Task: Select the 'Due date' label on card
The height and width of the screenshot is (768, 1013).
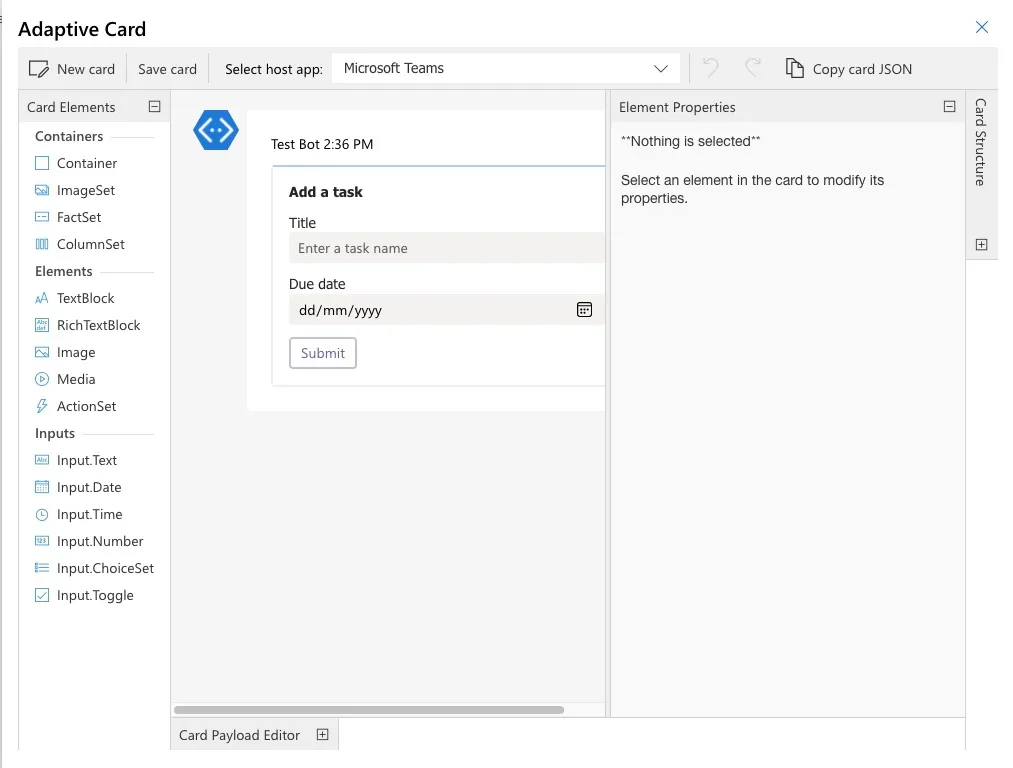Action: 317,284
